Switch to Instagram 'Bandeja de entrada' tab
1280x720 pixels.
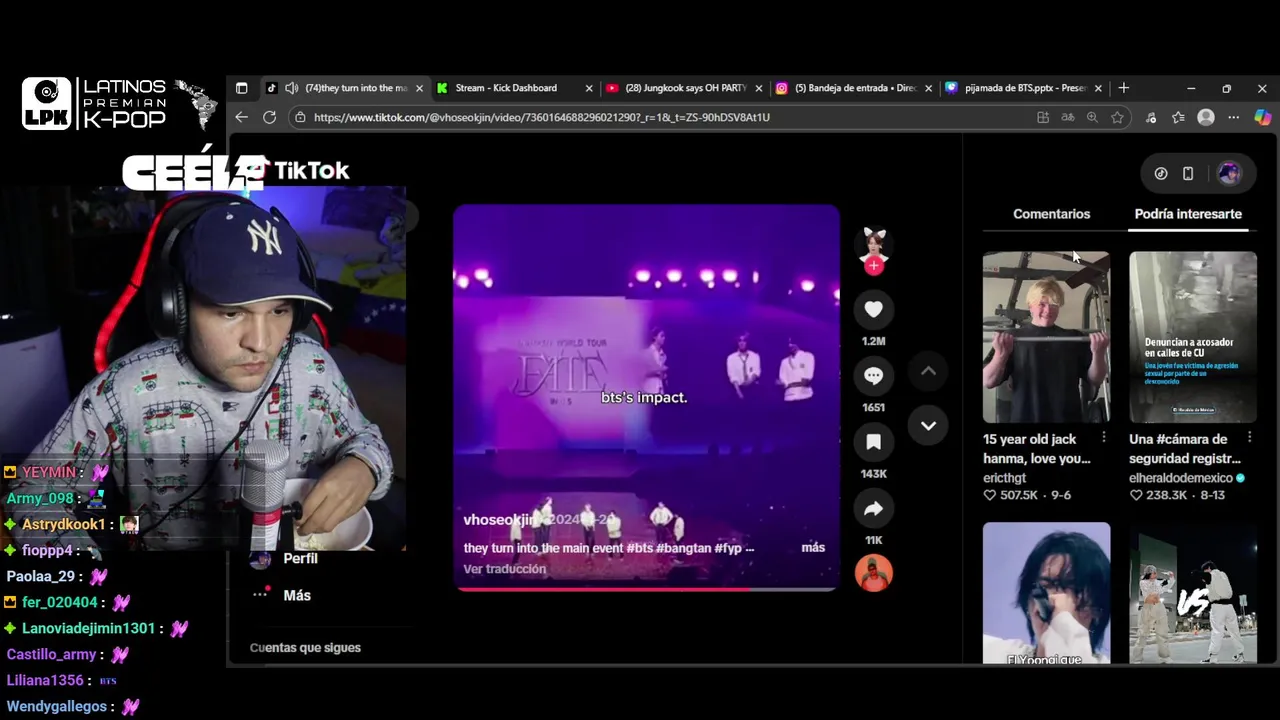[x=855, y=88]
